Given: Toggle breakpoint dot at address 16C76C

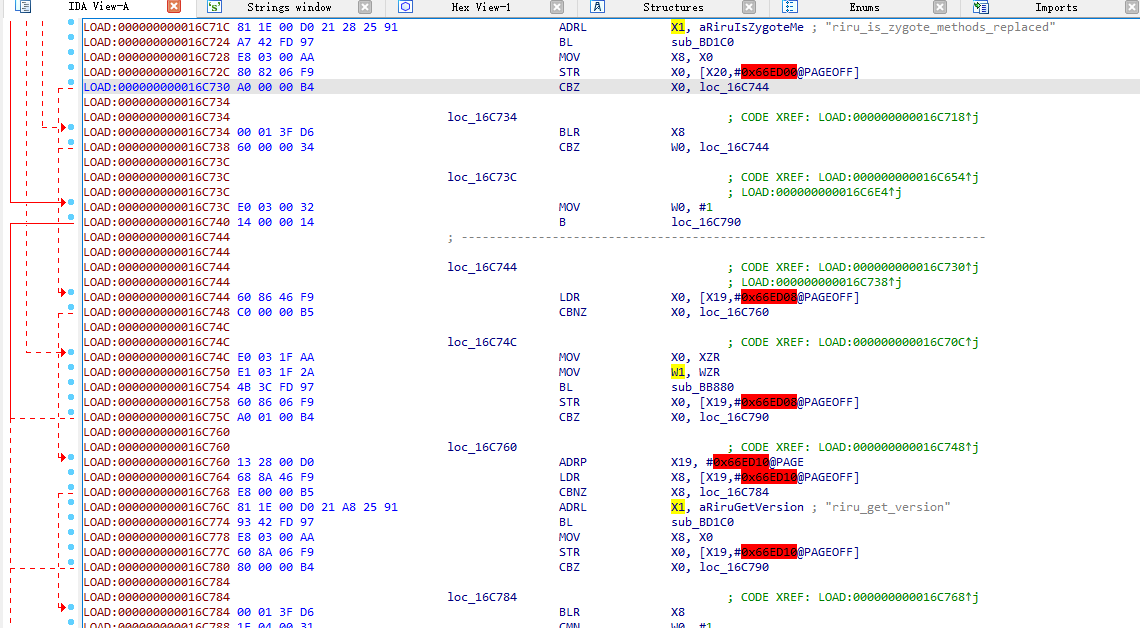Looking at the screenshot, I should tap(71, 507).
